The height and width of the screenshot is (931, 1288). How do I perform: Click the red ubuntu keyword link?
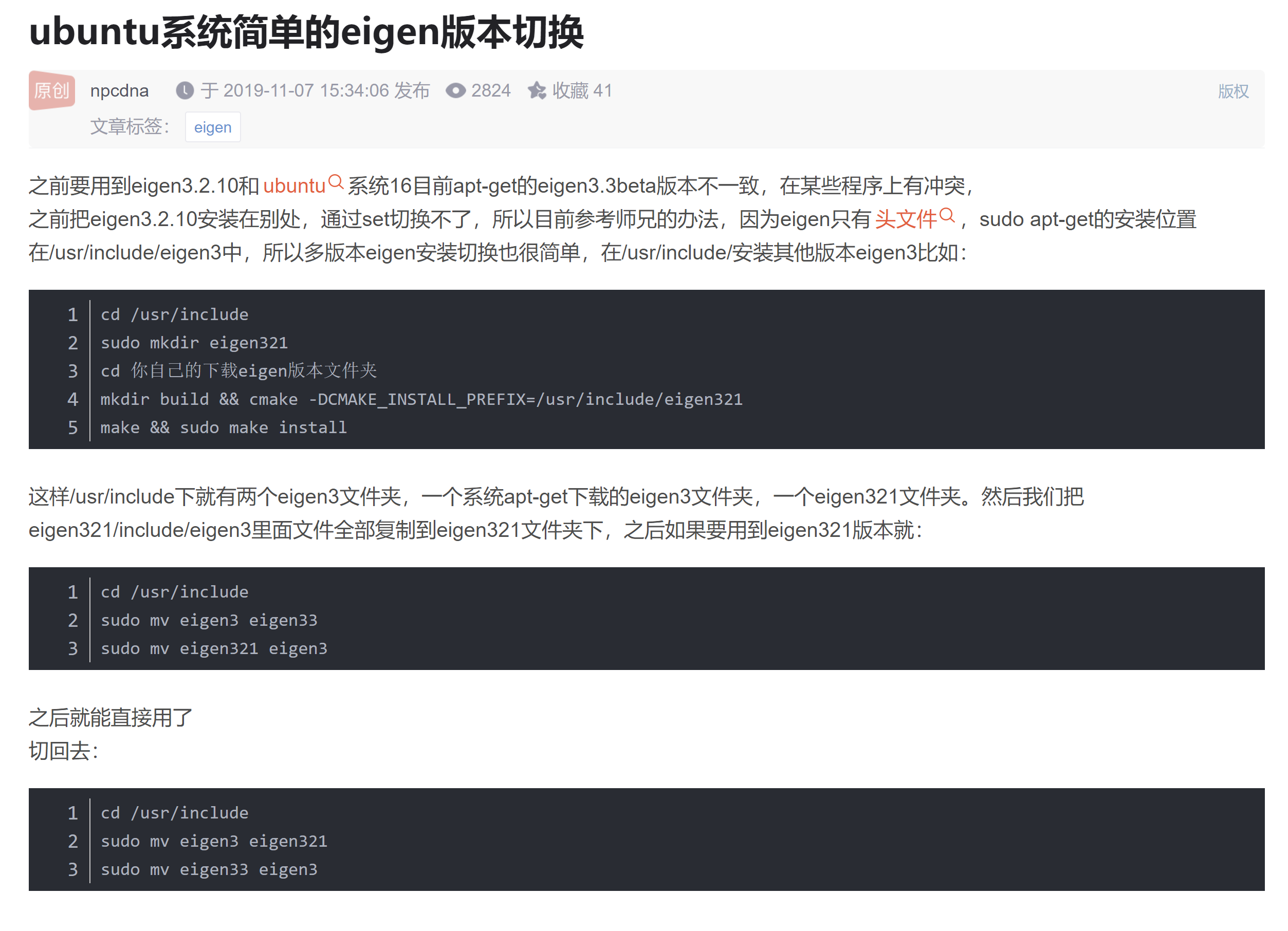(293, 186)
